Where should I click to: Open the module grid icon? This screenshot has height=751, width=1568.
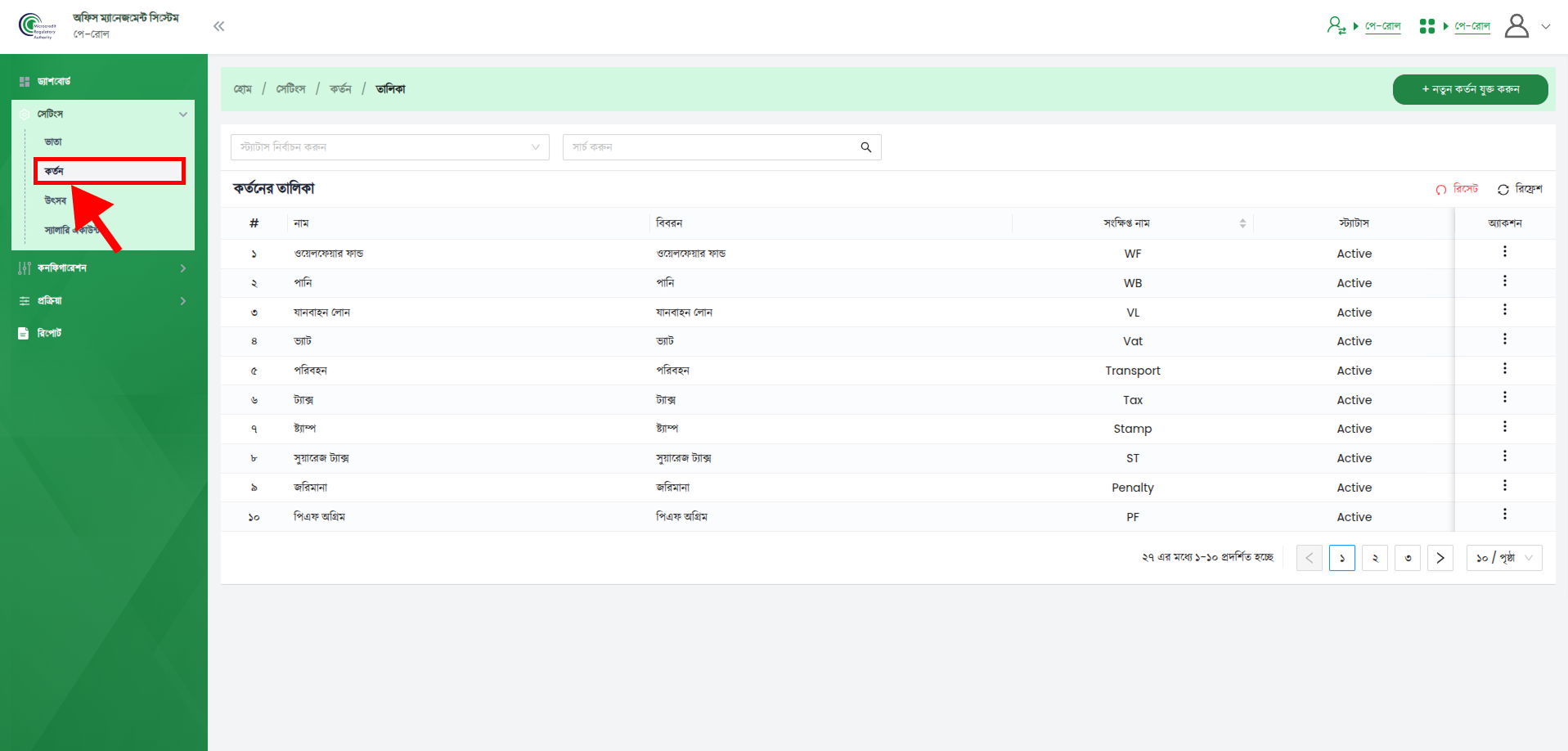tap(1427, 26)
